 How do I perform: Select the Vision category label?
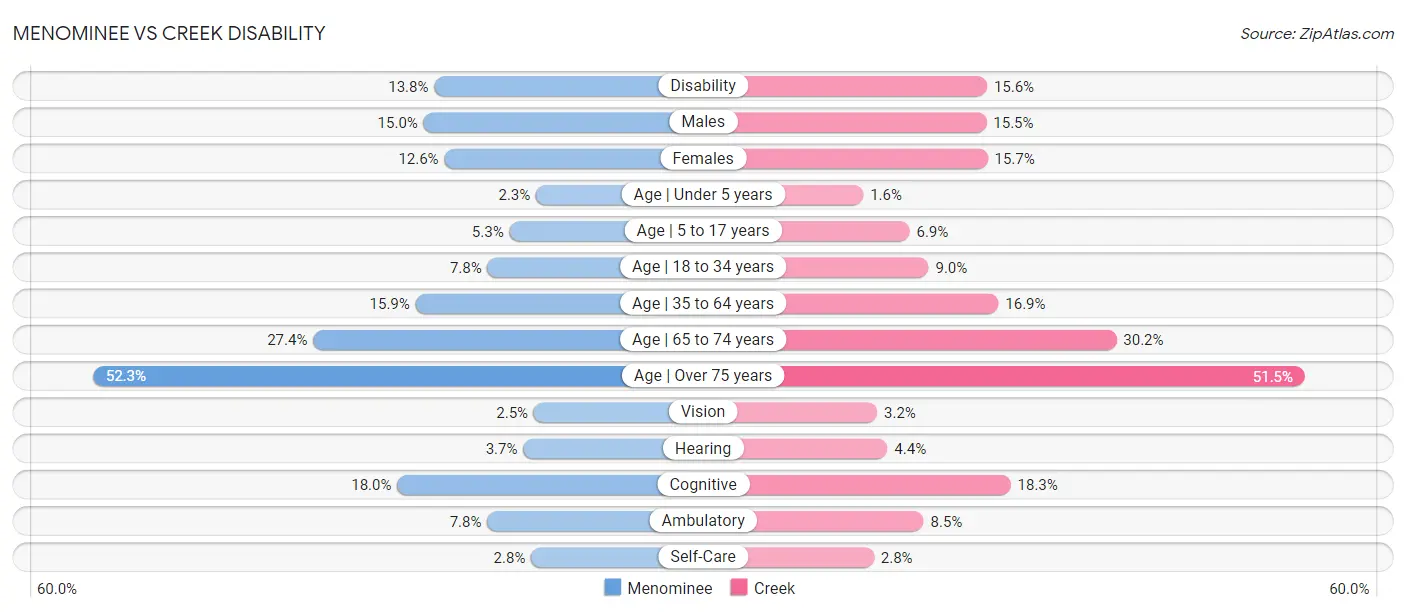[703, 412]
